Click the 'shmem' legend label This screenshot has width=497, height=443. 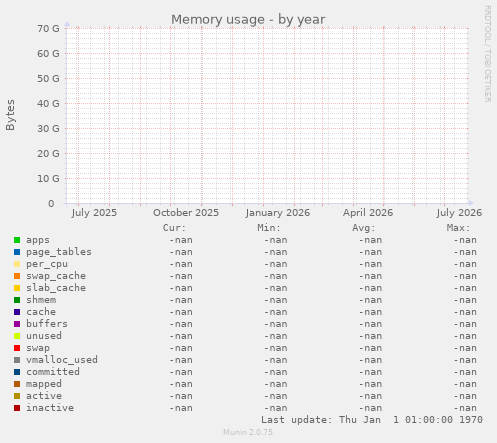click(41, 300)
